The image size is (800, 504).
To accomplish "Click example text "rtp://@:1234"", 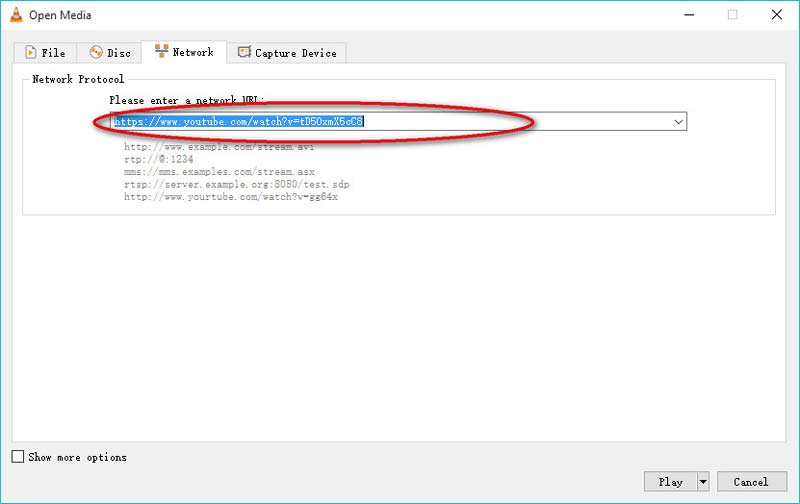I will [x=159, y=159].
